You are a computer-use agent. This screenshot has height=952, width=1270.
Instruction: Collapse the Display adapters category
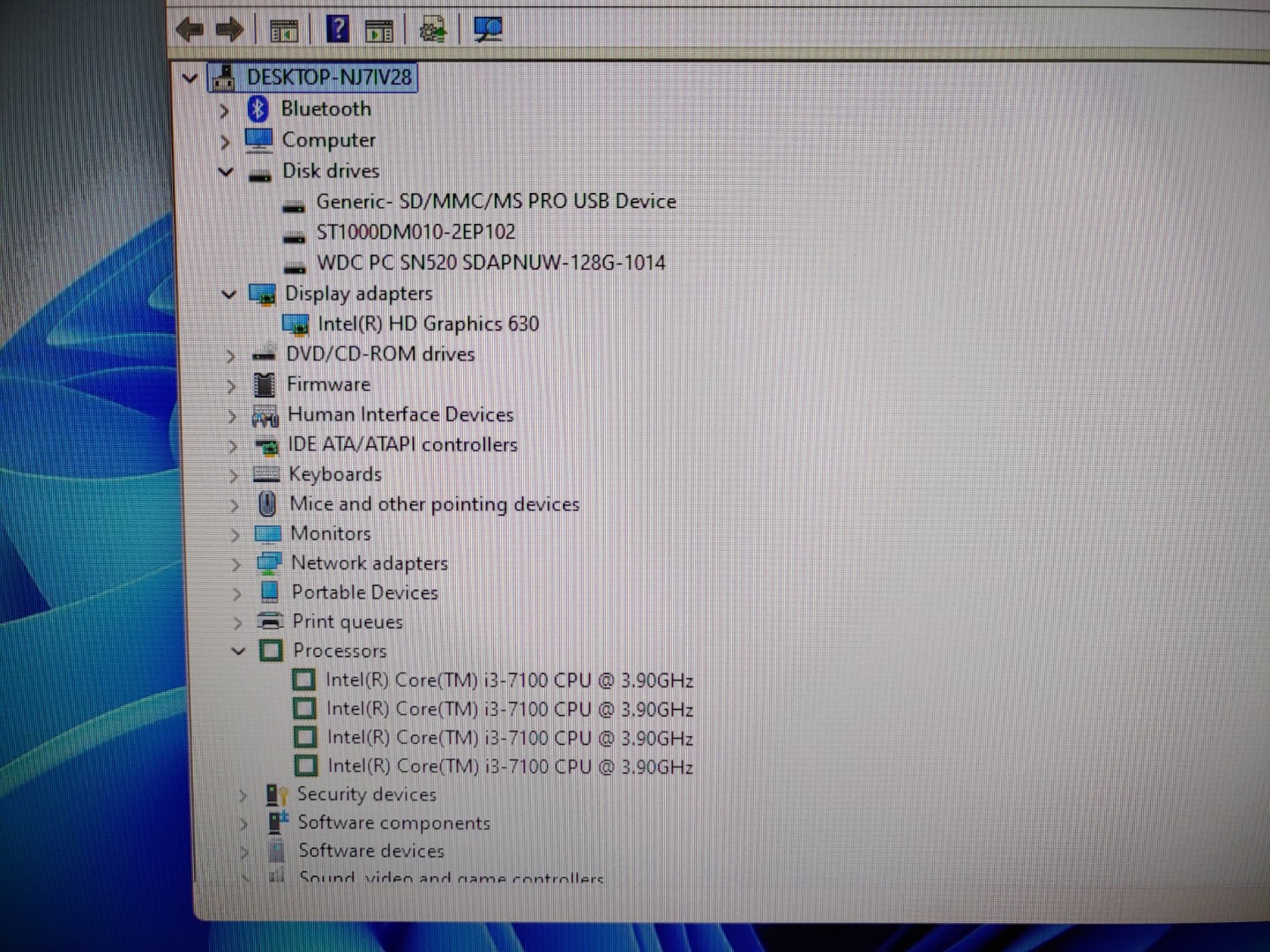[x=228, y=294]
